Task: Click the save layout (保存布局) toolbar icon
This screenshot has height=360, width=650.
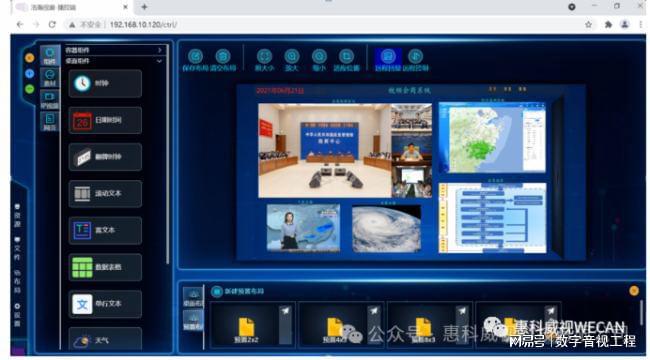Action: (195, 56)
